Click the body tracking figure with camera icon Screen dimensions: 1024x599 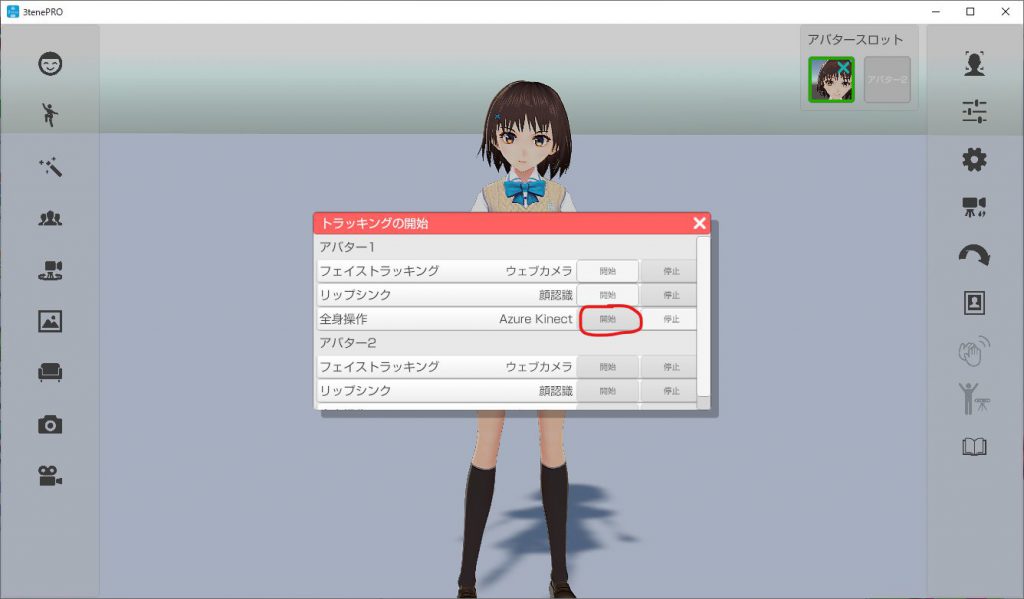[974, 398]
